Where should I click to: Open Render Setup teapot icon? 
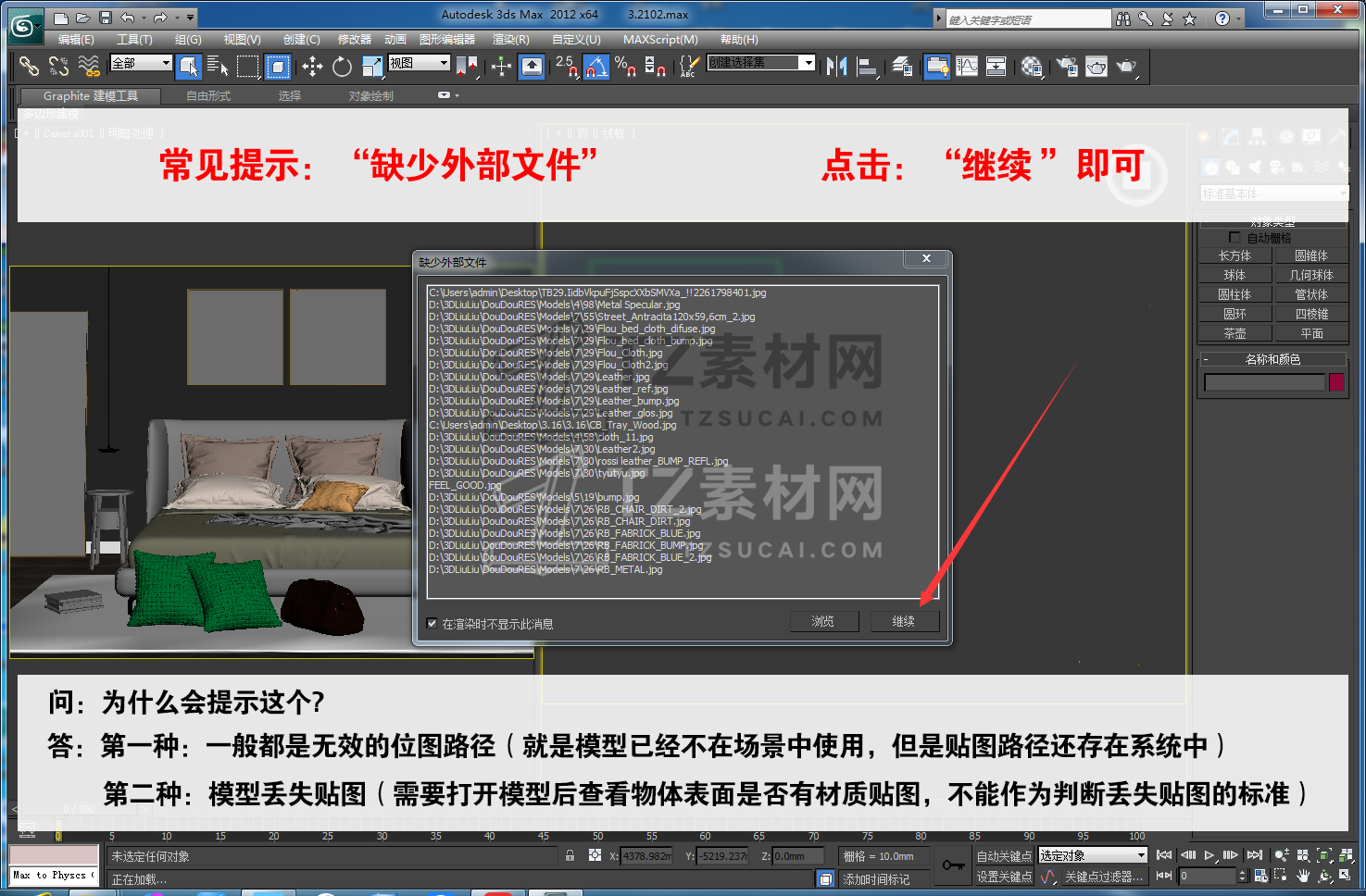[1067, 66]
